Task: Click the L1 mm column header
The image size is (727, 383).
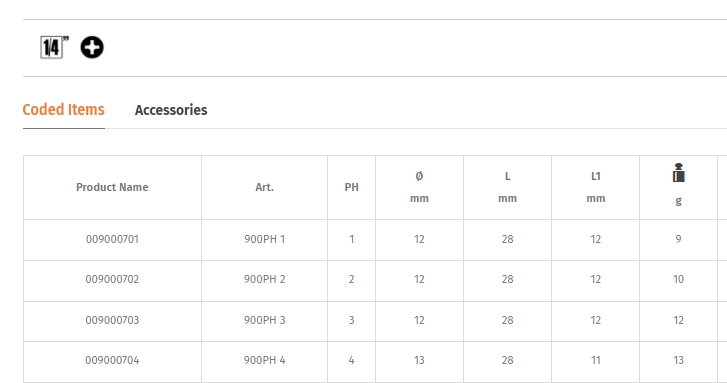Action: point(595,187)
